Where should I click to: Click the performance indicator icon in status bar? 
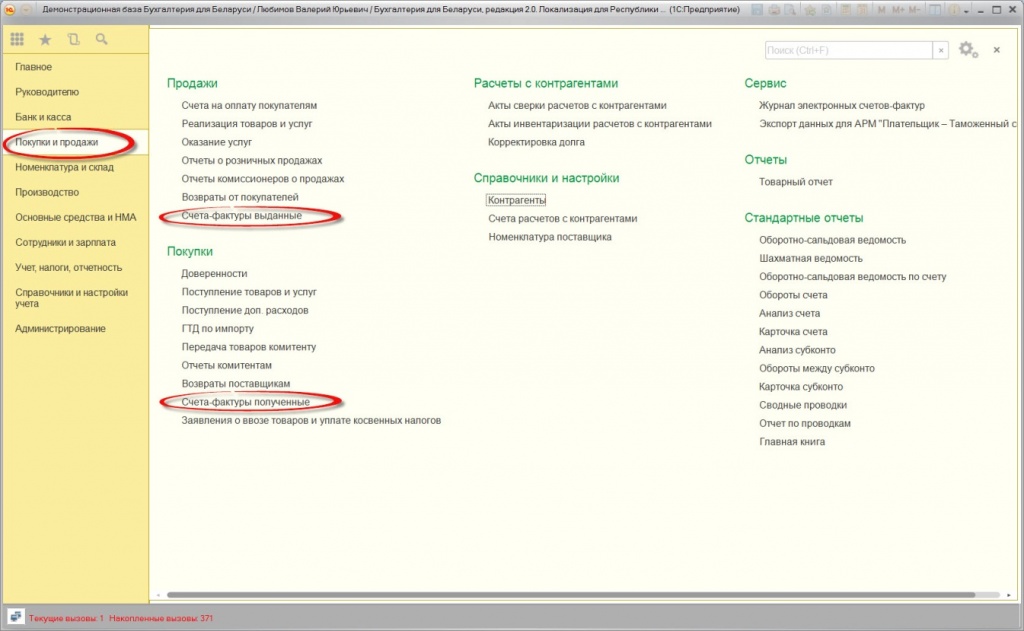tap(15, 617)
